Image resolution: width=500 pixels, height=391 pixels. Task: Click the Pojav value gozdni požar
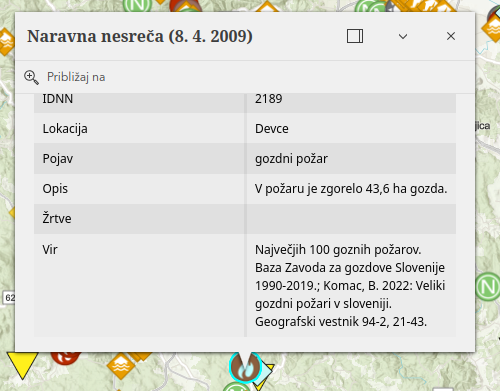(291, 159)
